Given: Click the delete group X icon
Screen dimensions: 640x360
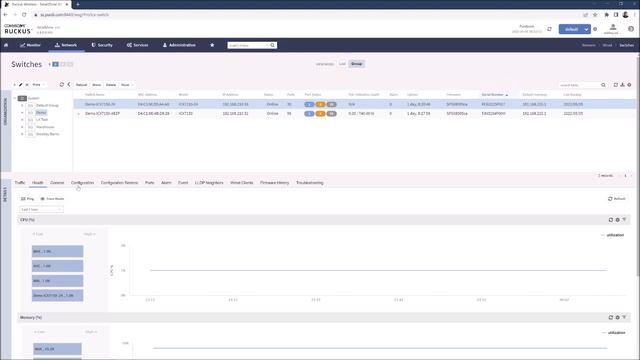Looking at the screenshot, I should tap(27, 85).
